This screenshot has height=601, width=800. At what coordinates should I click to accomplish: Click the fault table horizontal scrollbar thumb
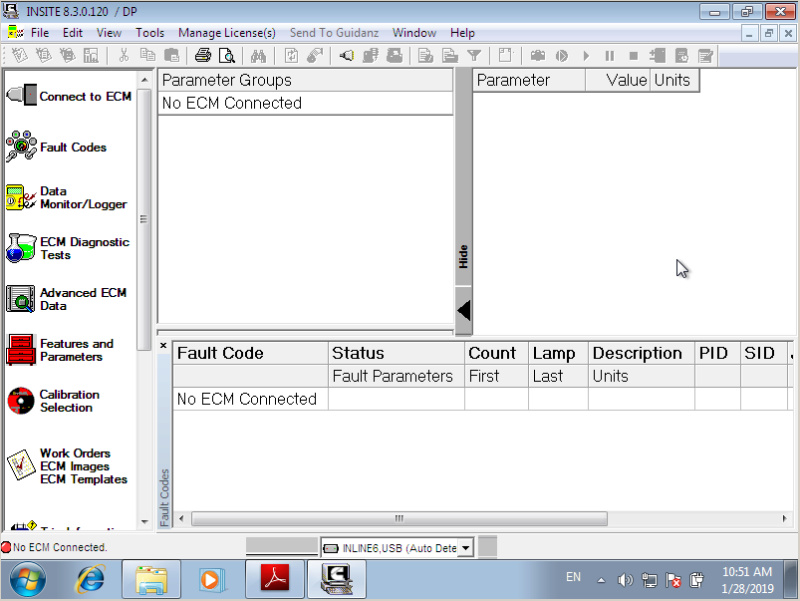[399, 518]
